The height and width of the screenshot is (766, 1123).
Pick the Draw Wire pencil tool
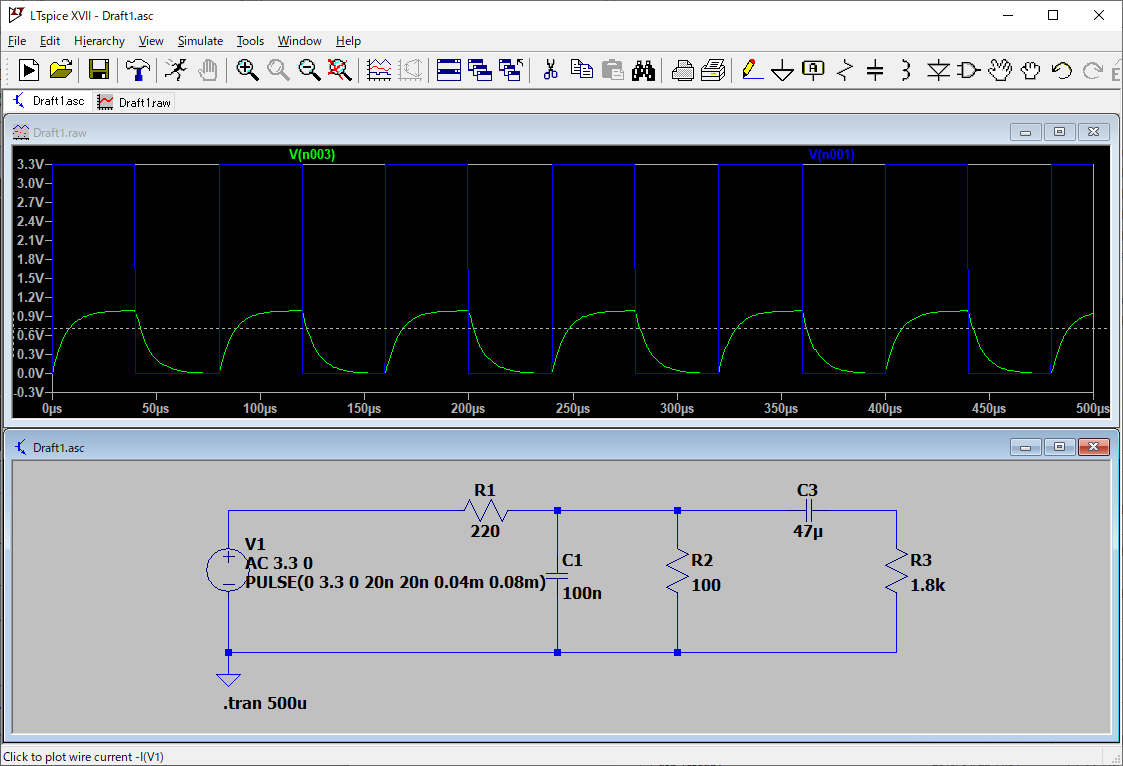pos(751,70)
